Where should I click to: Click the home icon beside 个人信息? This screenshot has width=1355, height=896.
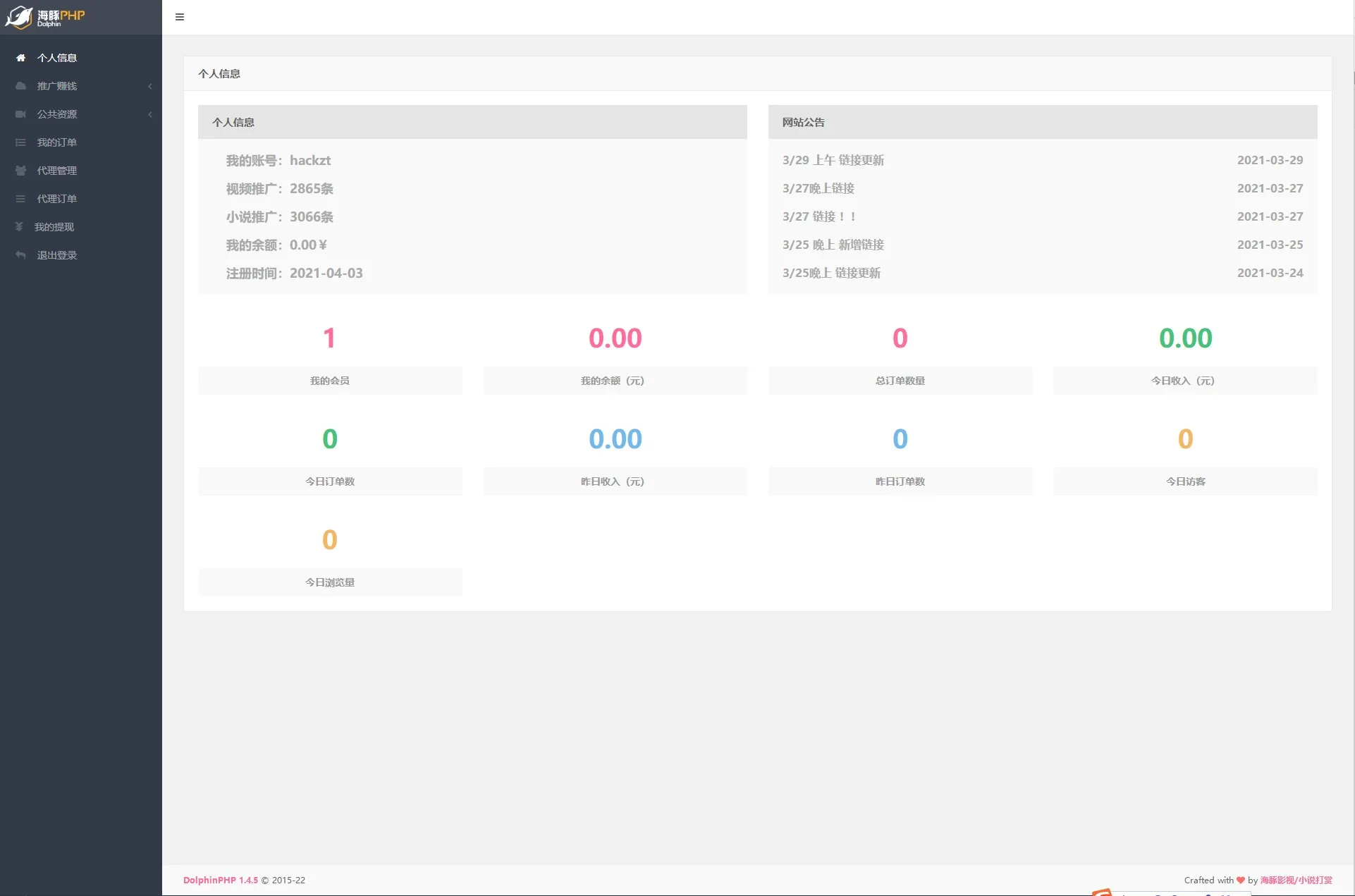(20, 58)
